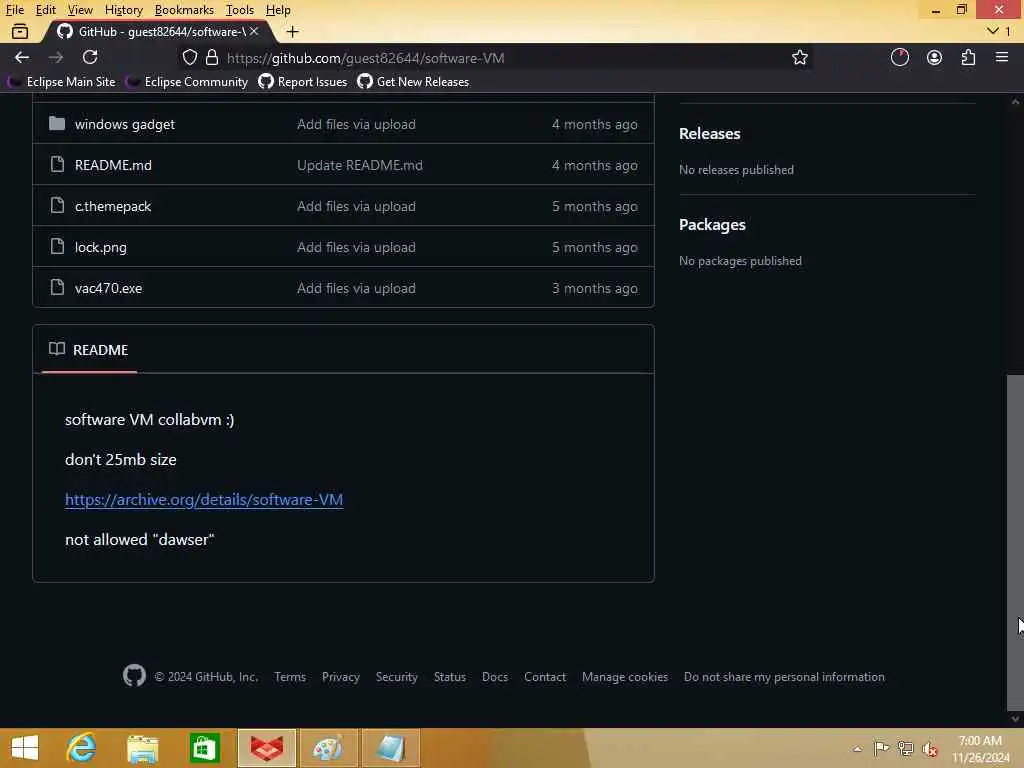Open the Docs footer link

click(x=495, y=677)
